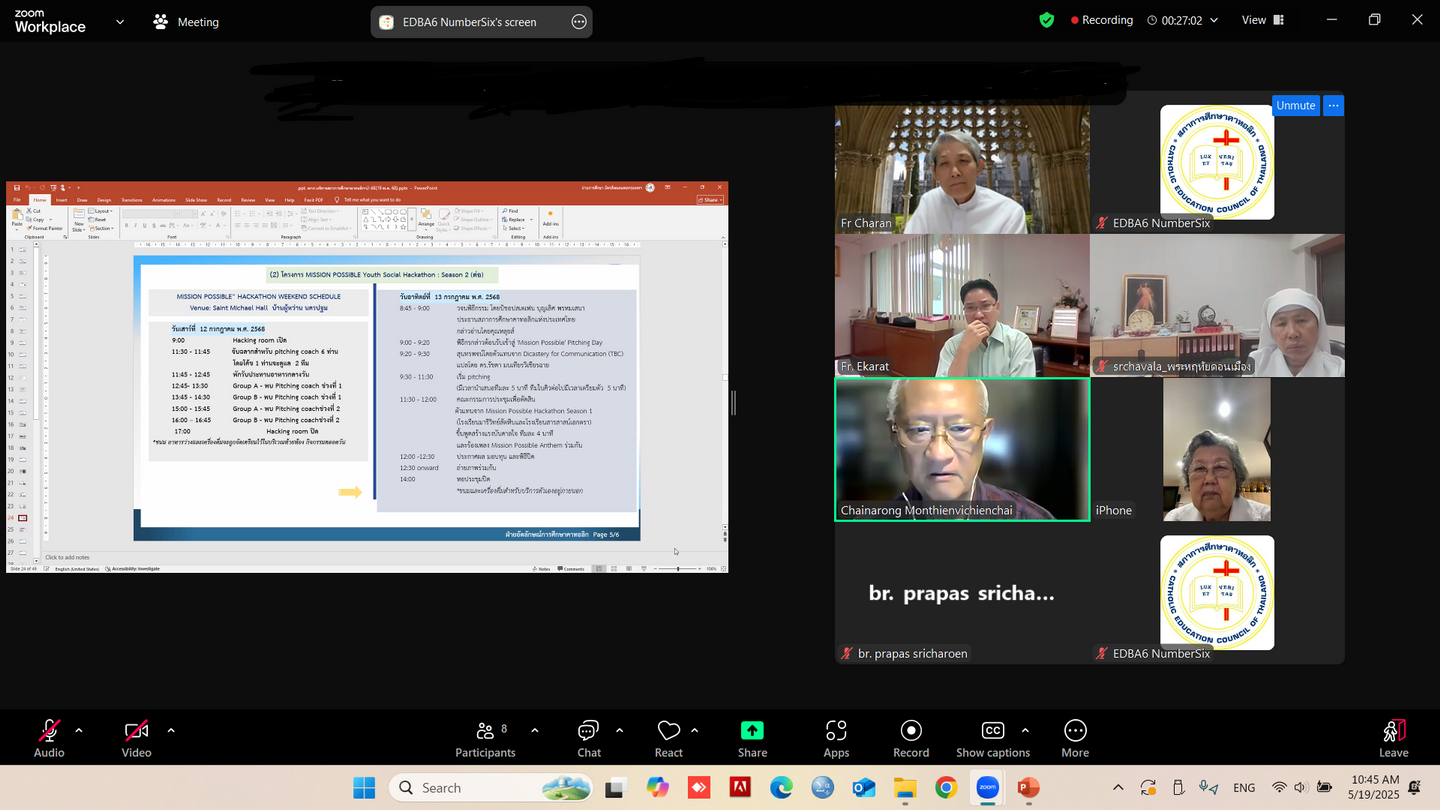Open Google Chrome from the taskbar
This screenshot has width=1440, height=810.
[946, 788]
